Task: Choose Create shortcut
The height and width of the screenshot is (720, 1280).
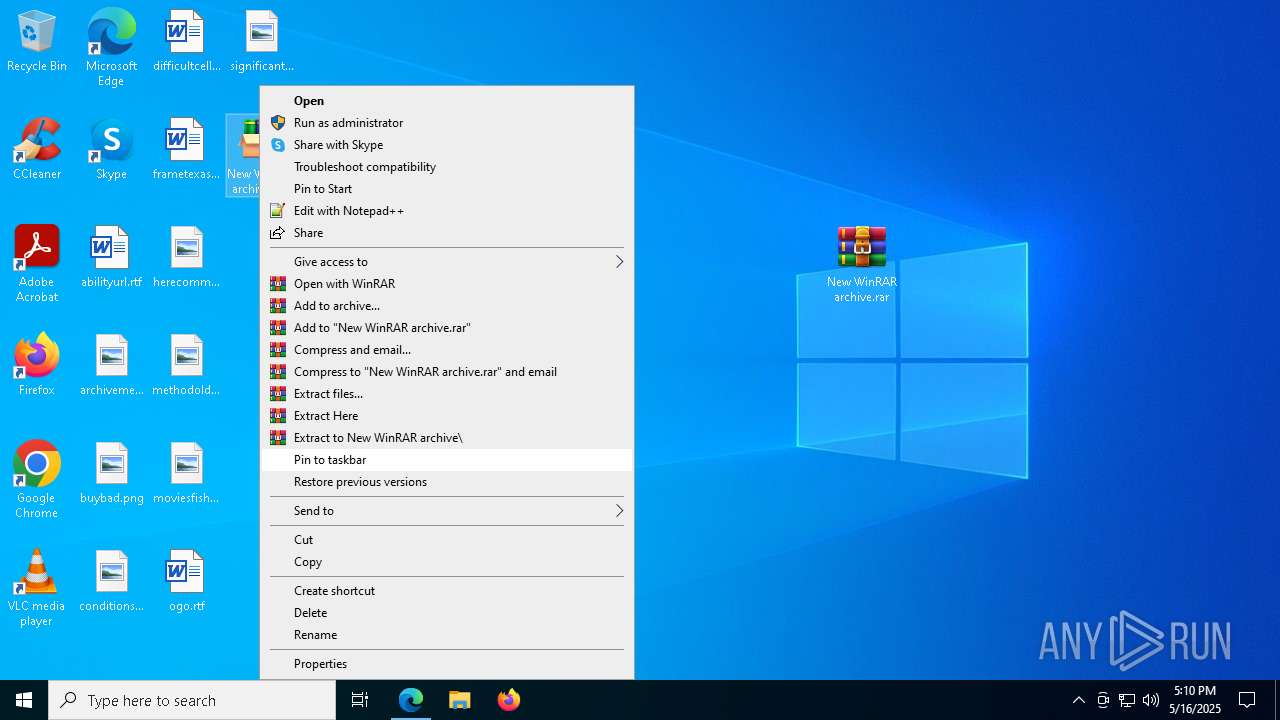Action: 447,591
